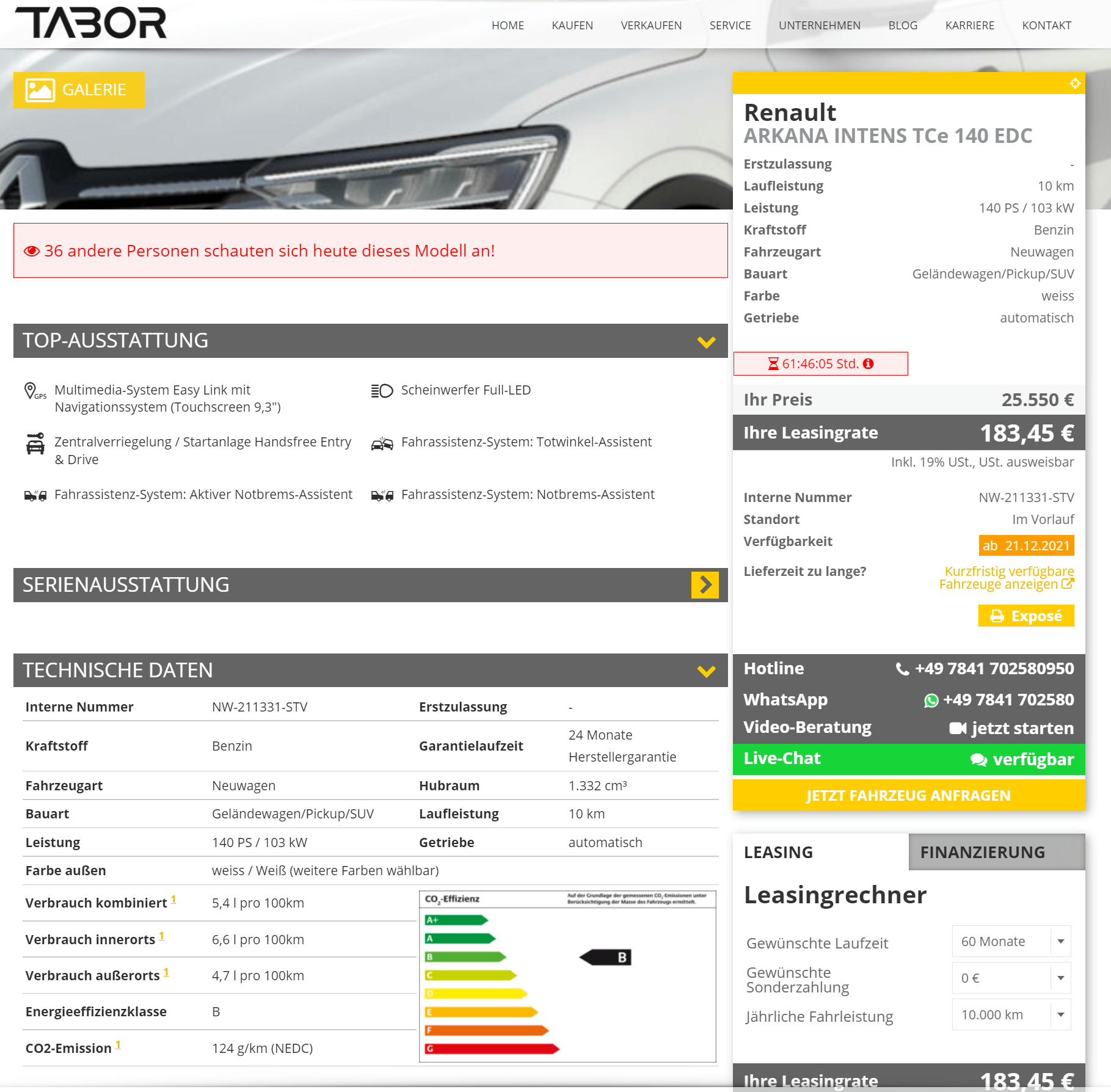
Task: Click footnote 1 next to Verbrauch außerorts
Action: (166, 973)
